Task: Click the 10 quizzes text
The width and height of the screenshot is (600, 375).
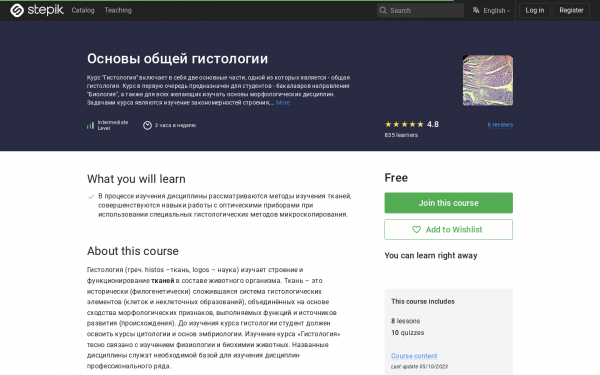Action: [408, 333]
